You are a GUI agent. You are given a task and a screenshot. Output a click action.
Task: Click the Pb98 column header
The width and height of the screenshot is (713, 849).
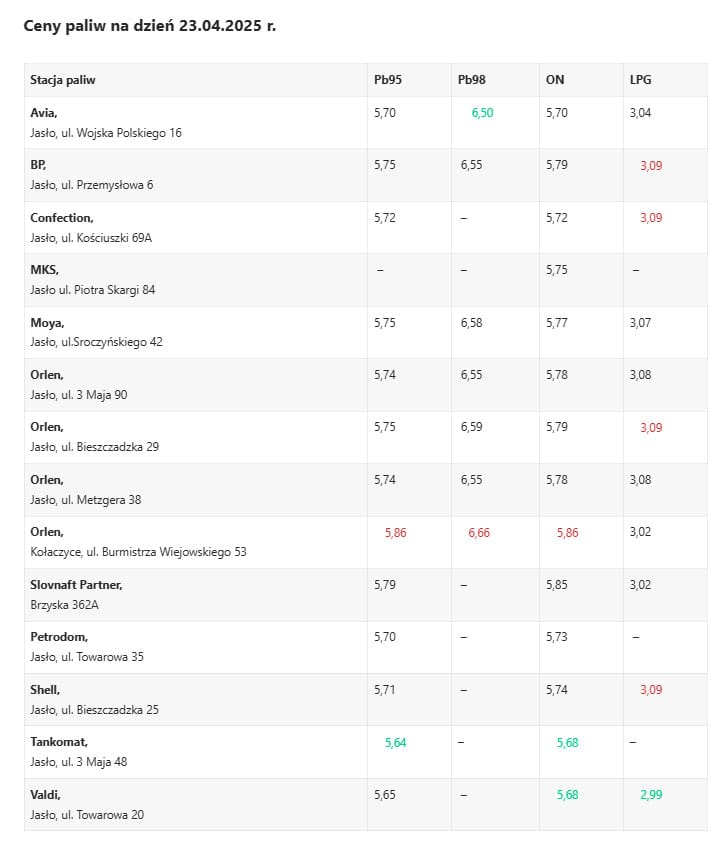pos(472,80)
